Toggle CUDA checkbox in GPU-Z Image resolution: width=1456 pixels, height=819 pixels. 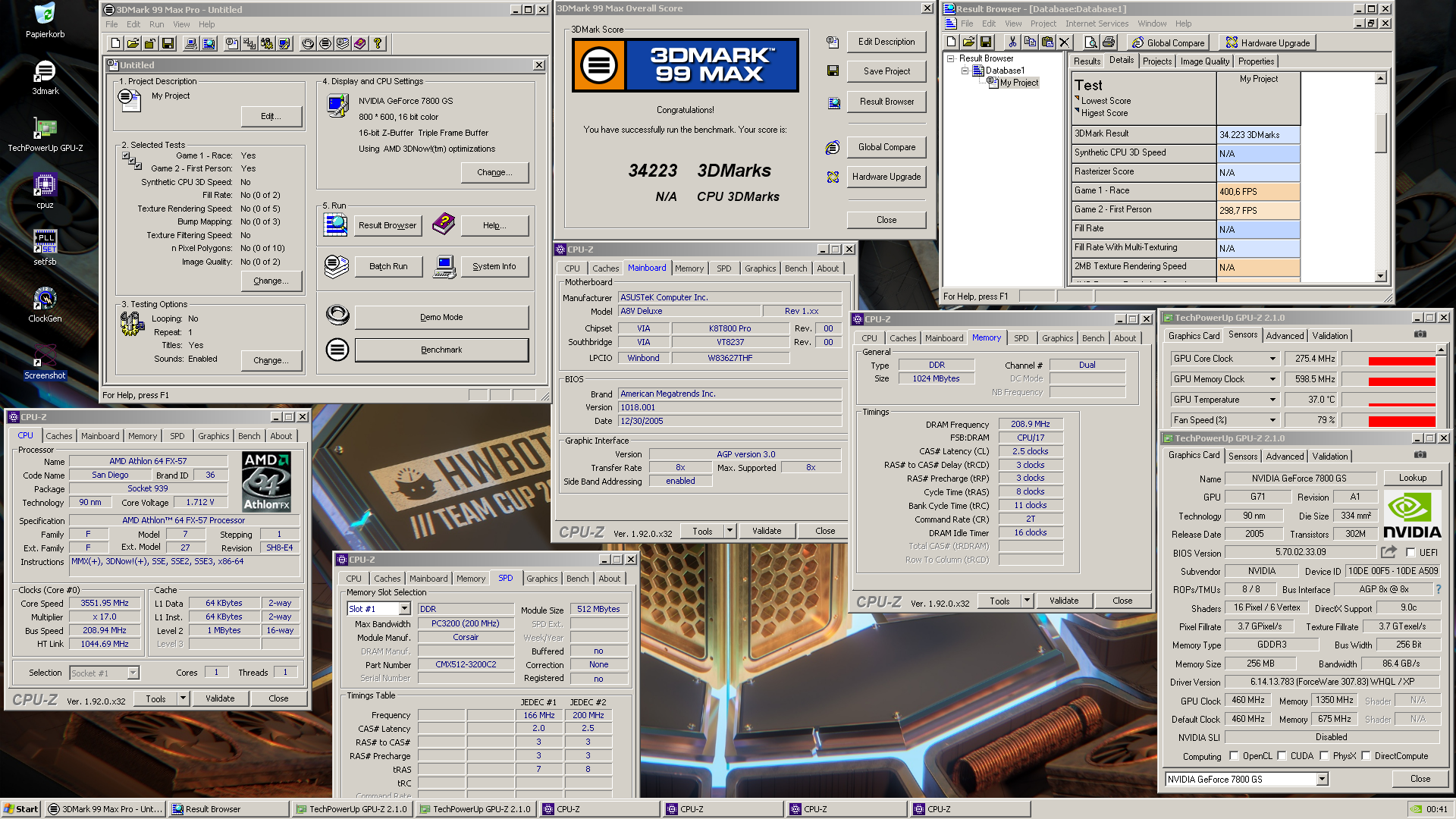coord(1282,756)
